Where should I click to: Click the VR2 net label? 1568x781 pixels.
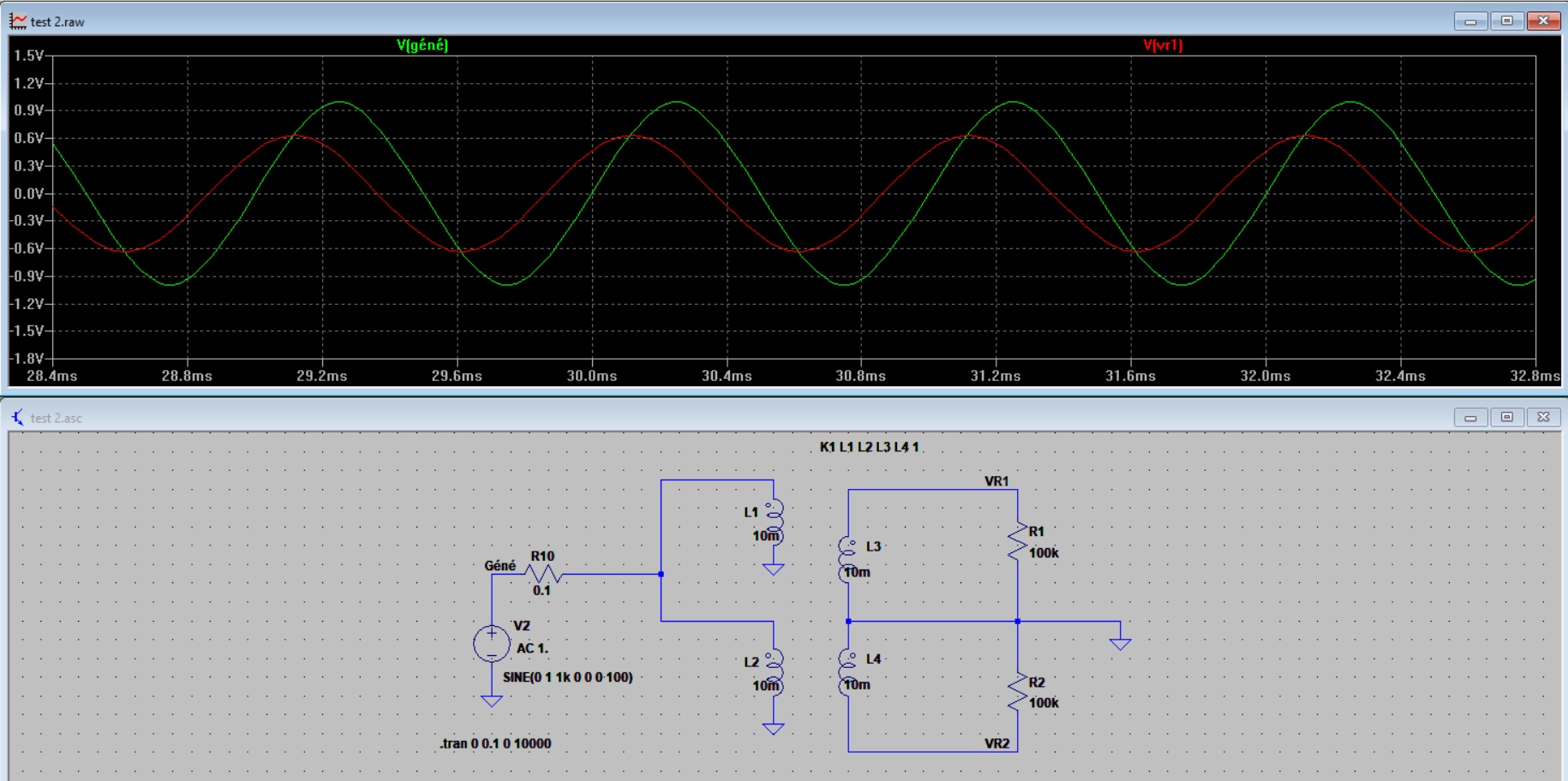pyautogui.click(x=996, y=743)
